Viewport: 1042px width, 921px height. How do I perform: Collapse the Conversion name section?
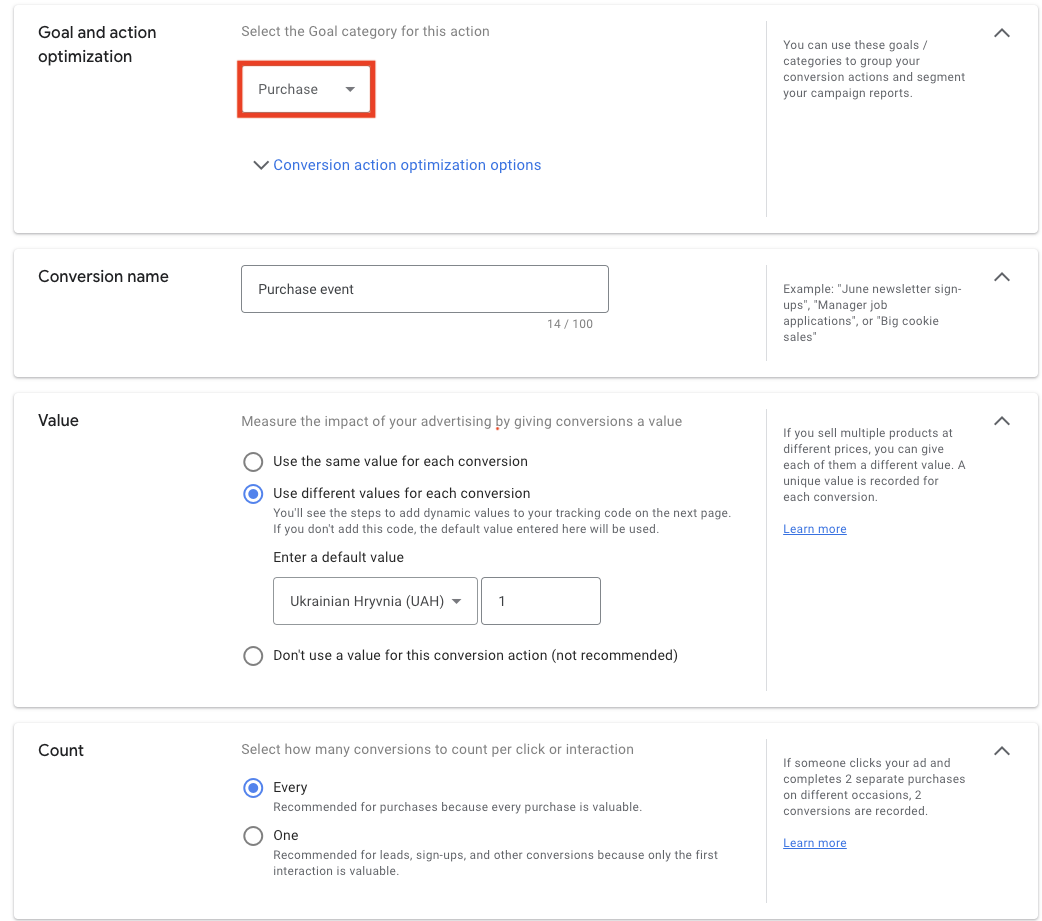click(1001, 277)
